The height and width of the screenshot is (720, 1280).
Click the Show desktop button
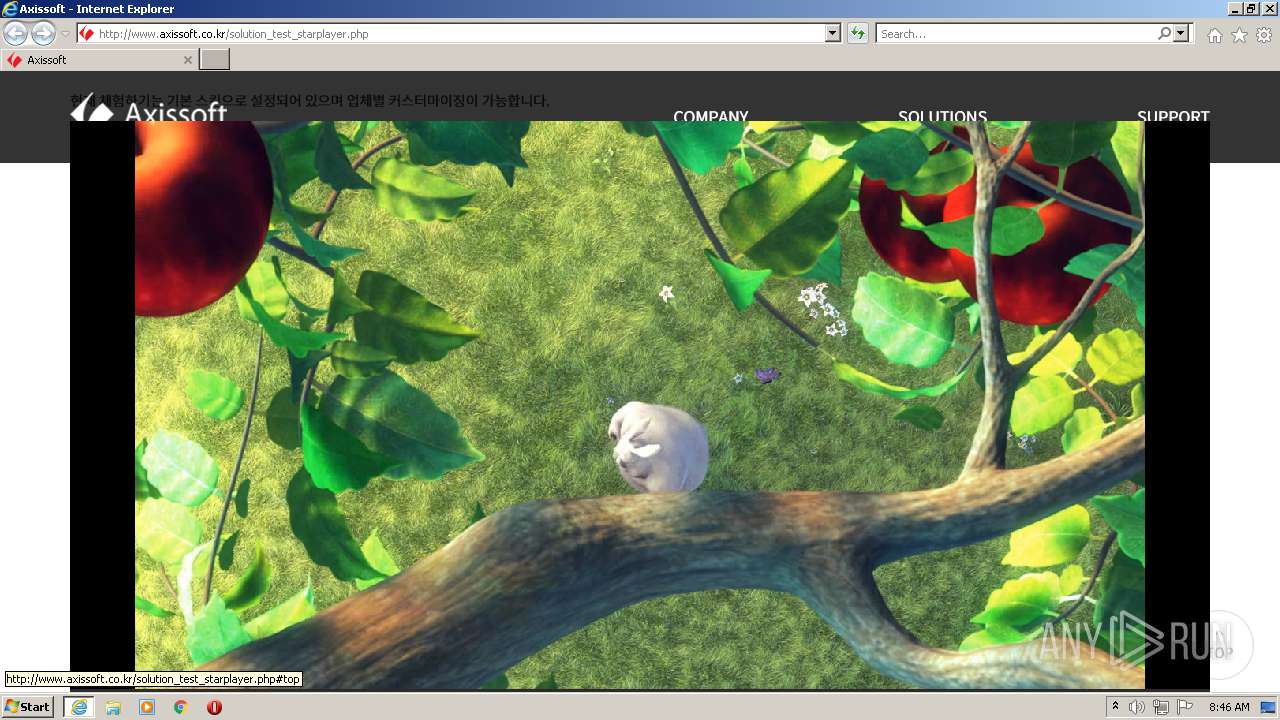pyautogui.click(x=1268, y=707)
